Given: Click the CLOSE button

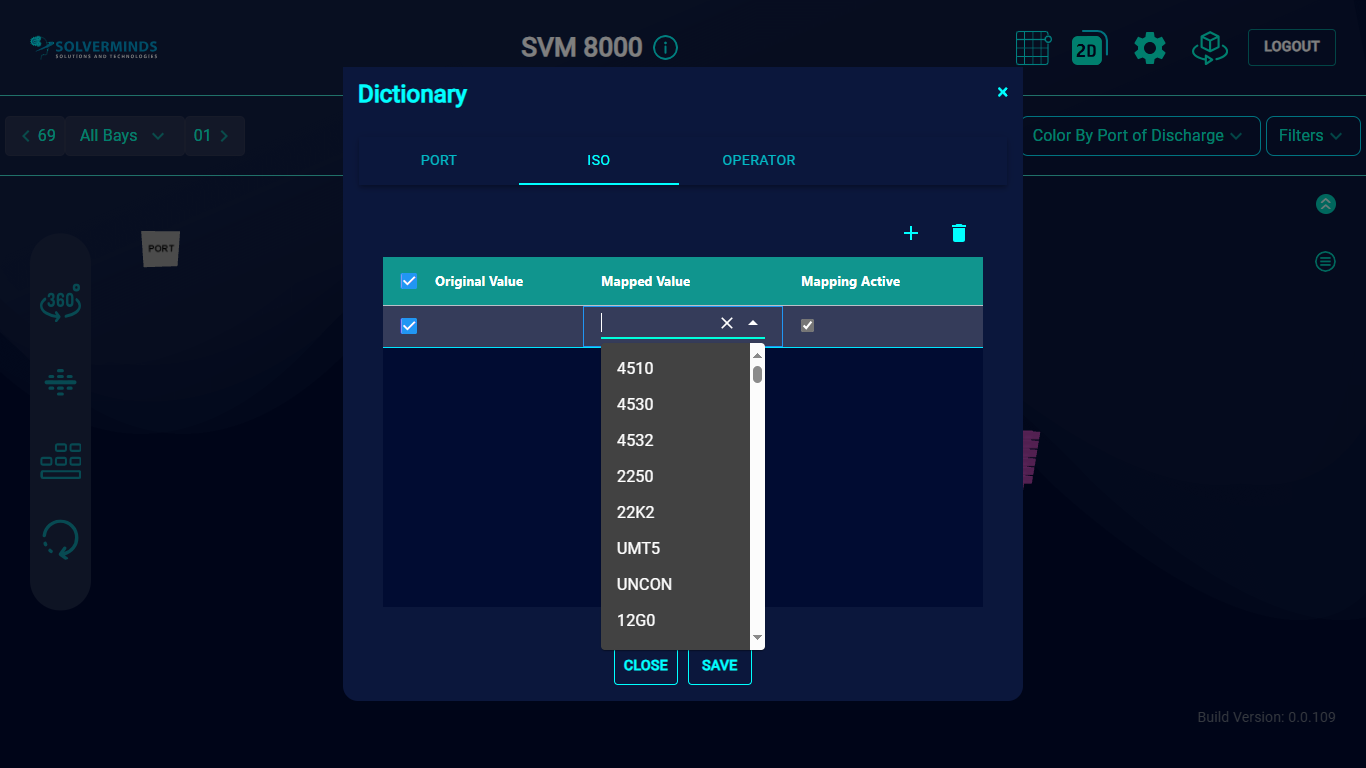Looking at the screenshot, I should click(646, 665).
